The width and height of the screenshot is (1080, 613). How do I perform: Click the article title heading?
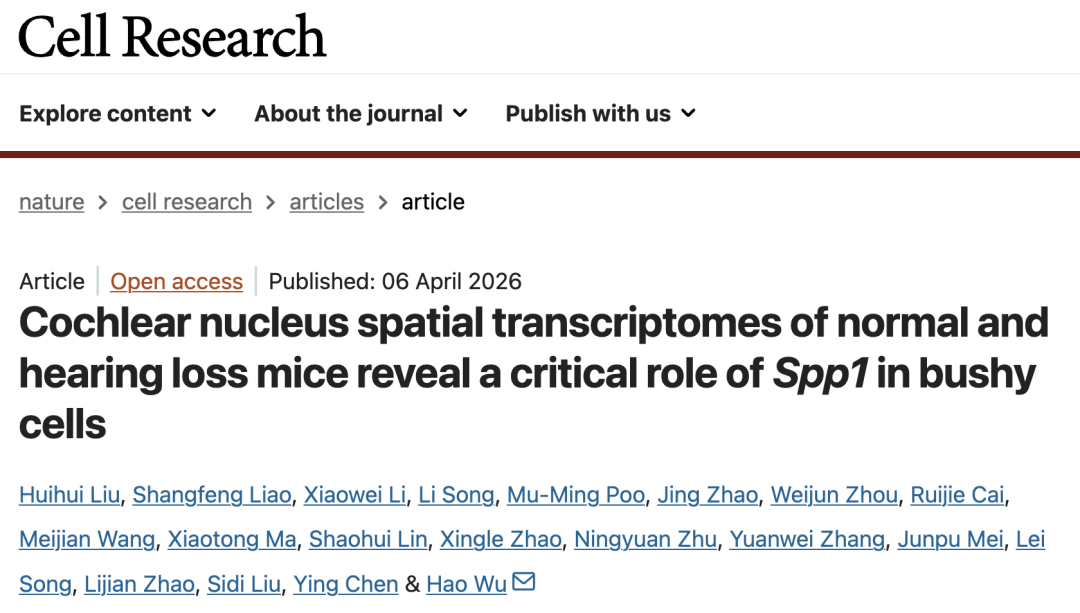[x=533, y=373]
